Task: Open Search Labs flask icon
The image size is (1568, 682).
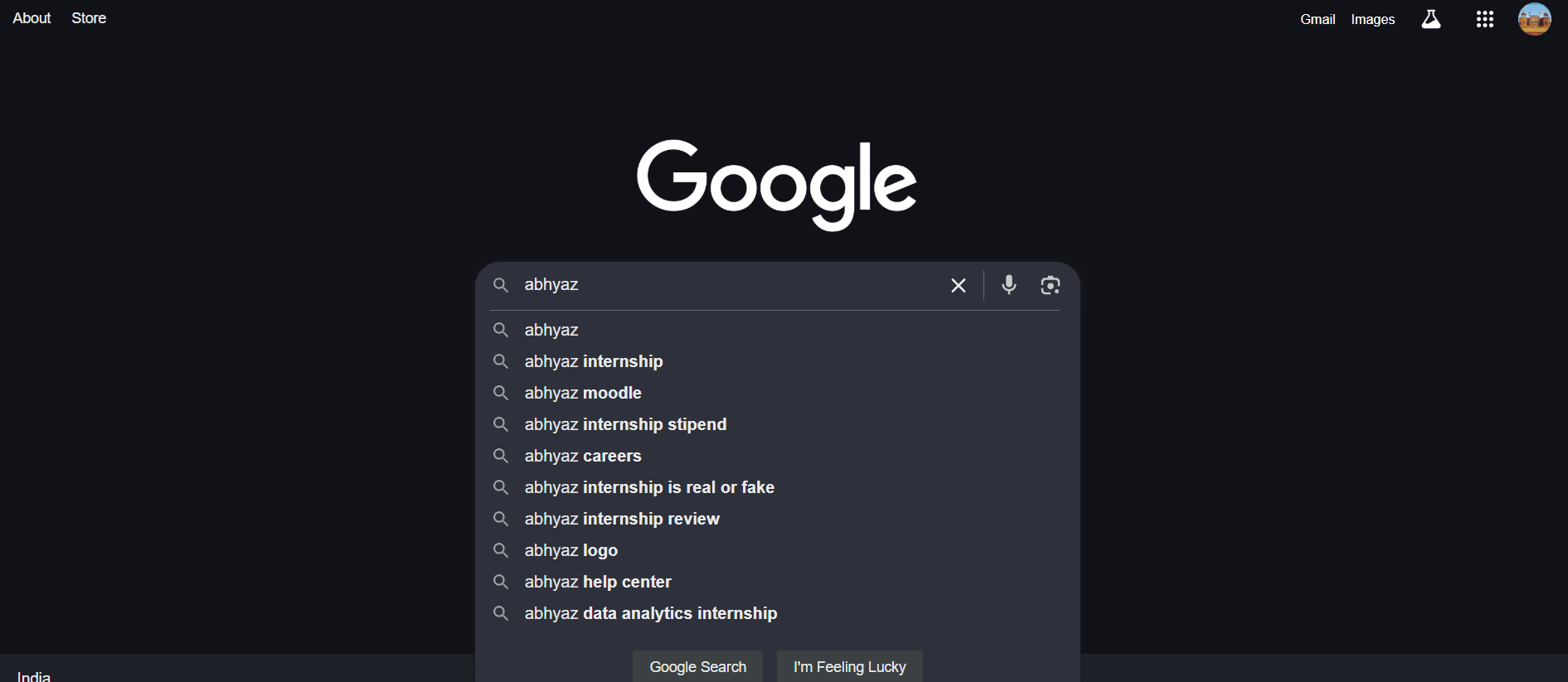Action: pyautogui.click(x=1431, y=19)
